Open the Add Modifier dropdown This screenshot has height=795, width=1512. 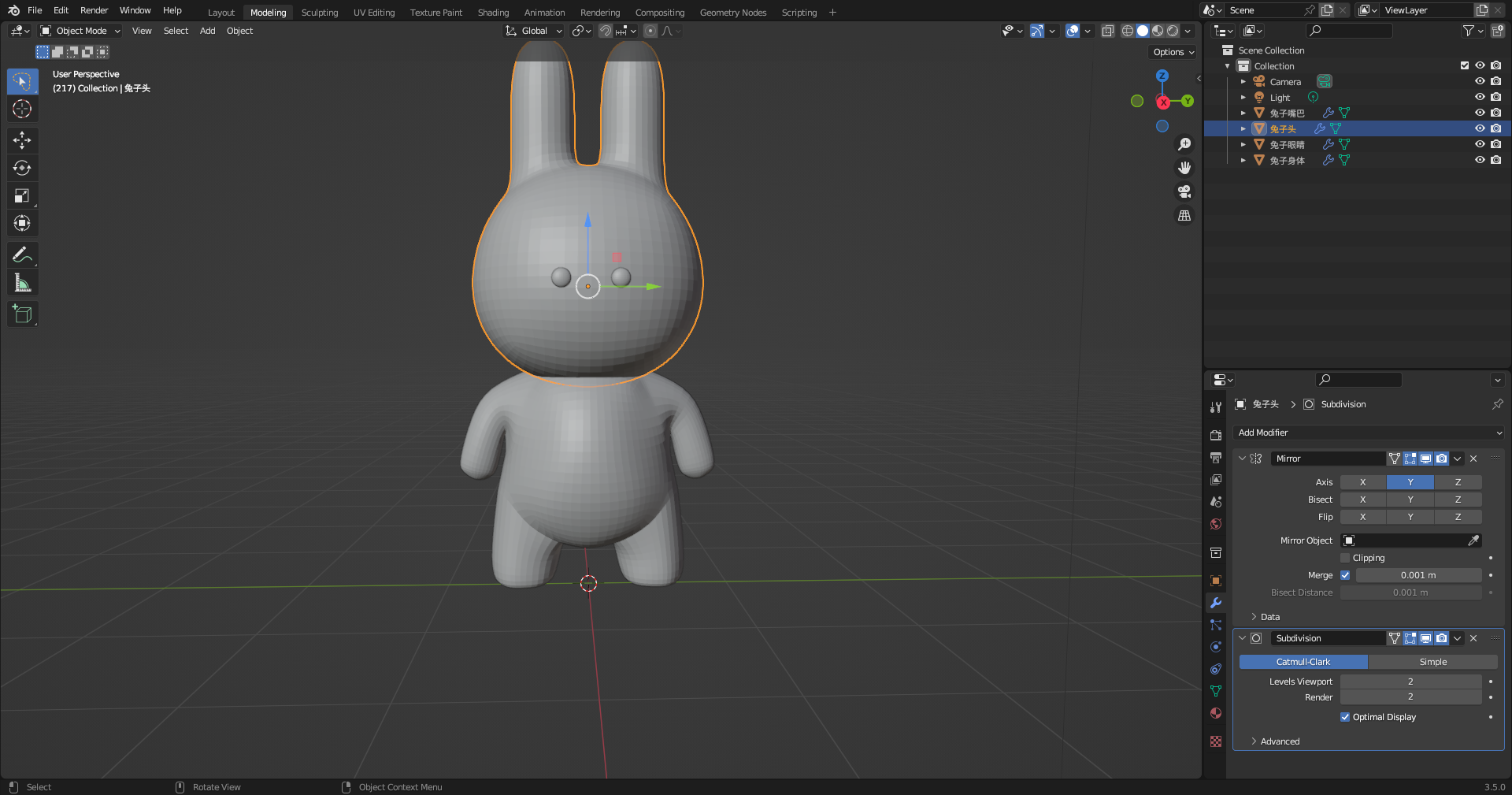pyautogui.click(x=1369, y=433)
